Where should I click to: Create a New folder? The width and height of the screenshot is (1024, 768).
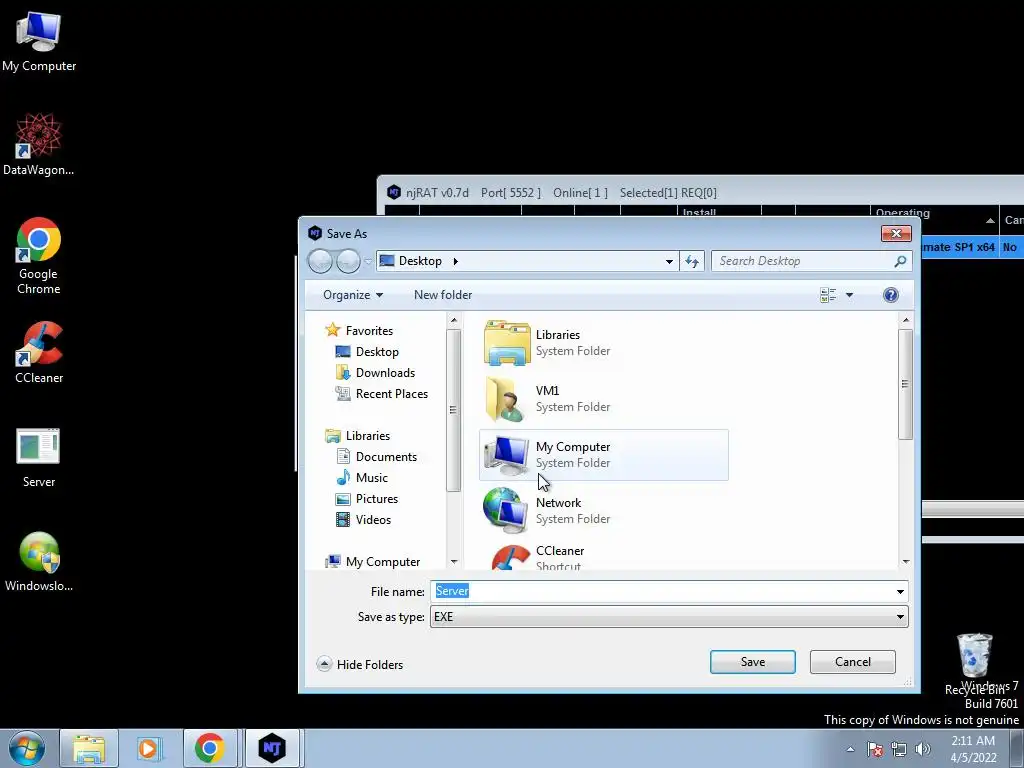[443, 295]
